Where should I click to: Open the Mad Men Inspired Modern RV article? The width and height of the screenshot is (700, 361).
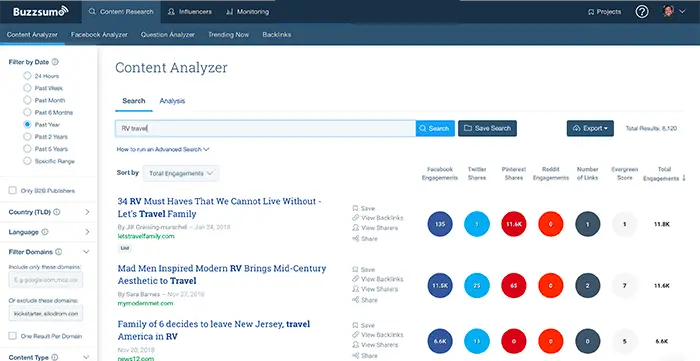point(222,274)
